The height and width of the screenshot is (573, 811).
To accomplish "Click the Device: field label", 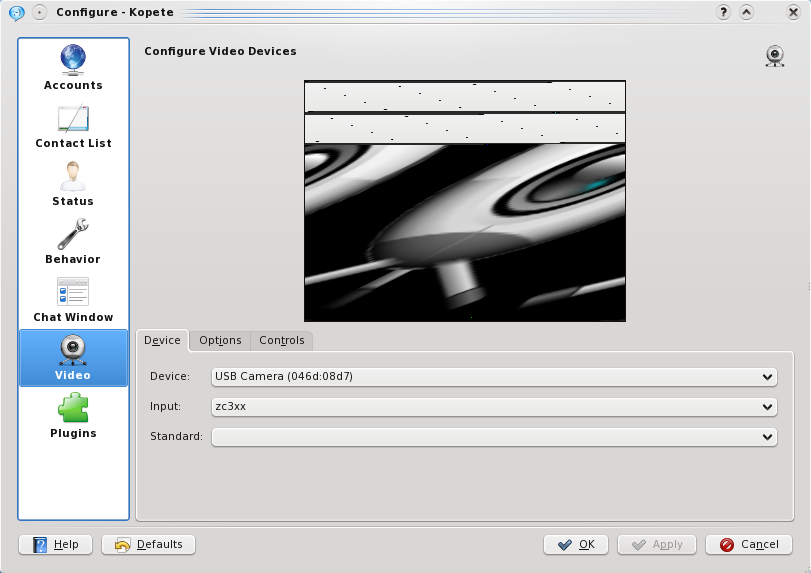I will click(x=170, y=376).
